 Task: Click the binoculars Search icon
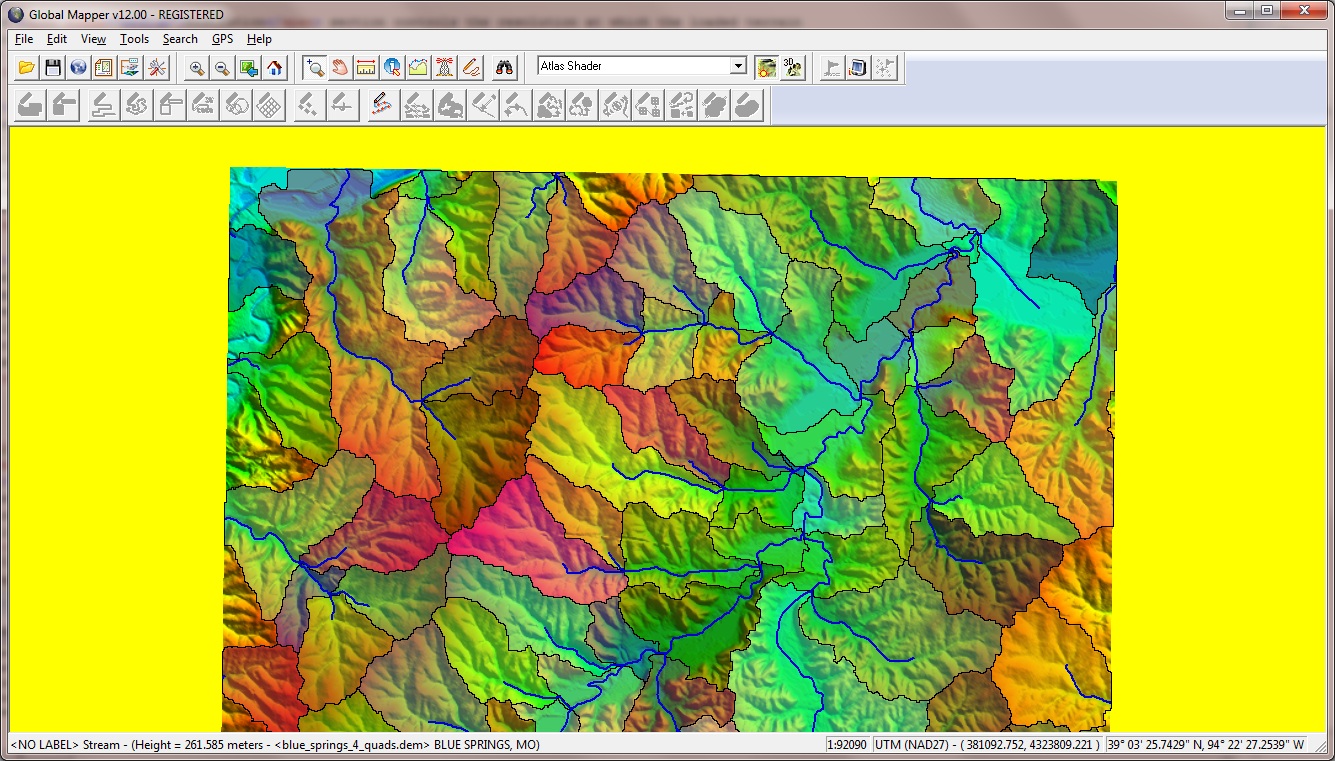point(504,68)
